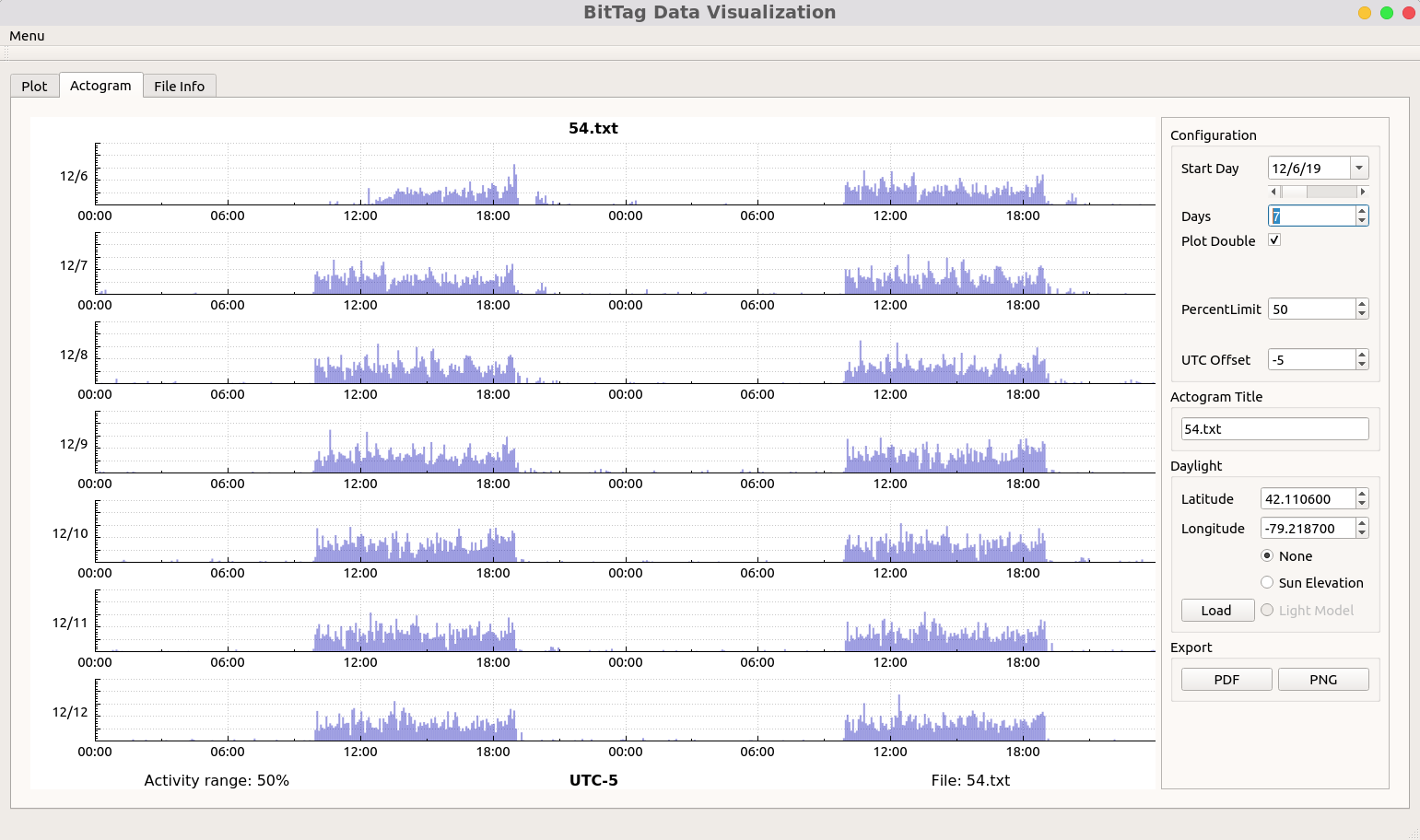The image size is (1420, 840).
Task: Click the File: 54.txt footer text
Action: [x=970, y=780]
